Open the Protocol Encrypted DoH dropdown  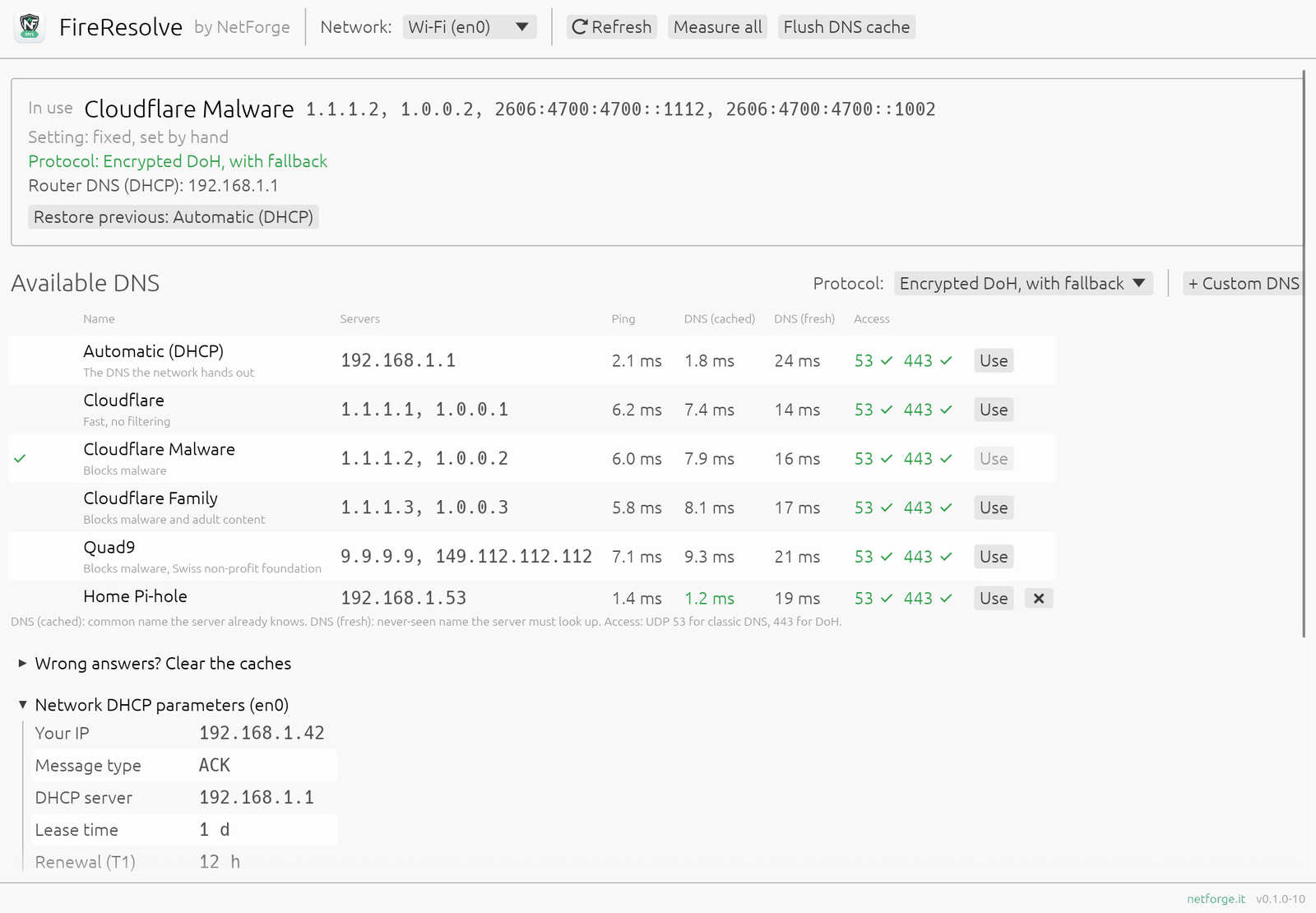(x=1023, y=283)
